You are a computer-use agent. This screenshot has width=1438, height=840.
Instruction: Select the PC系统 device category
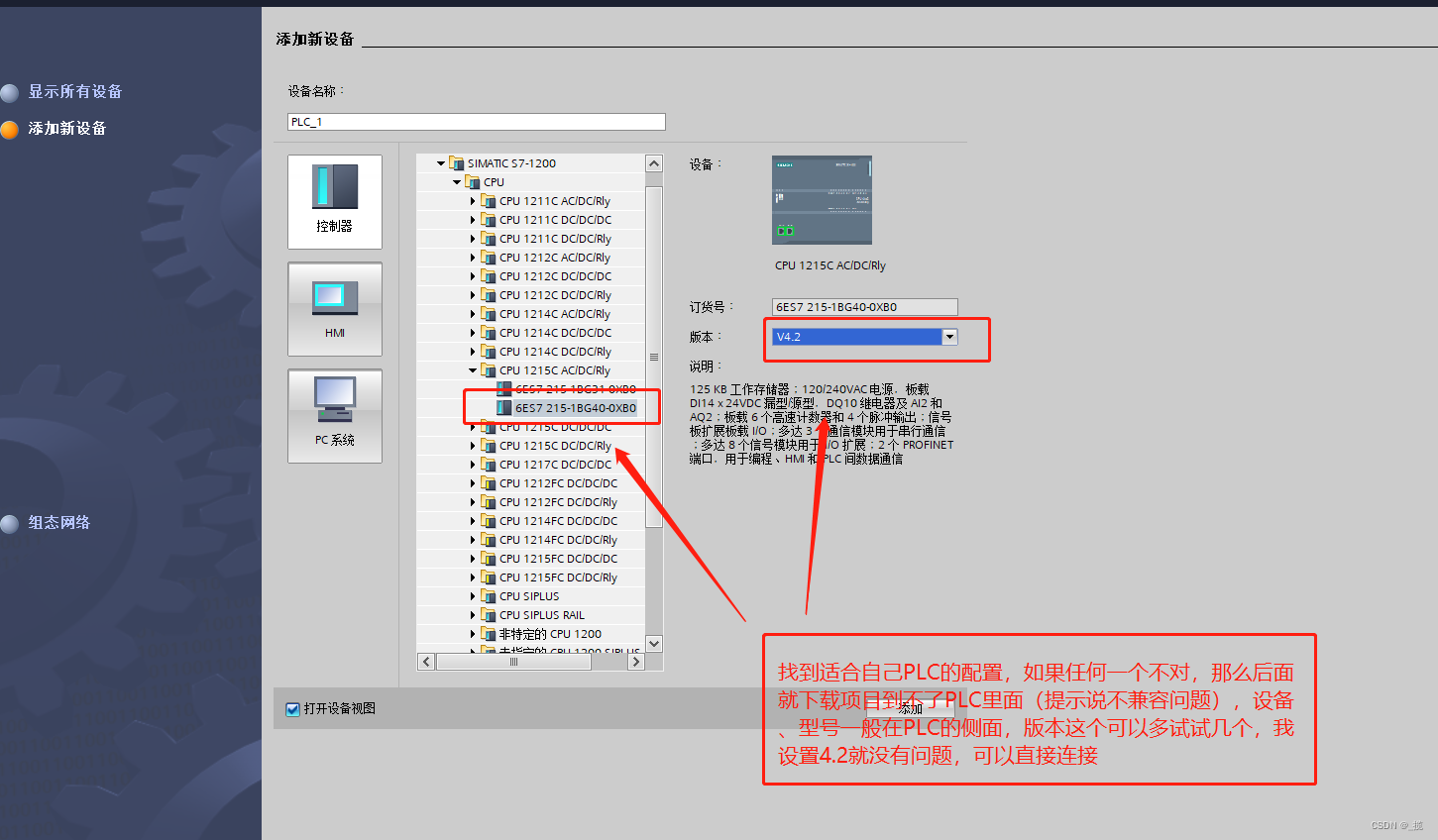click(x=335, y=416)
